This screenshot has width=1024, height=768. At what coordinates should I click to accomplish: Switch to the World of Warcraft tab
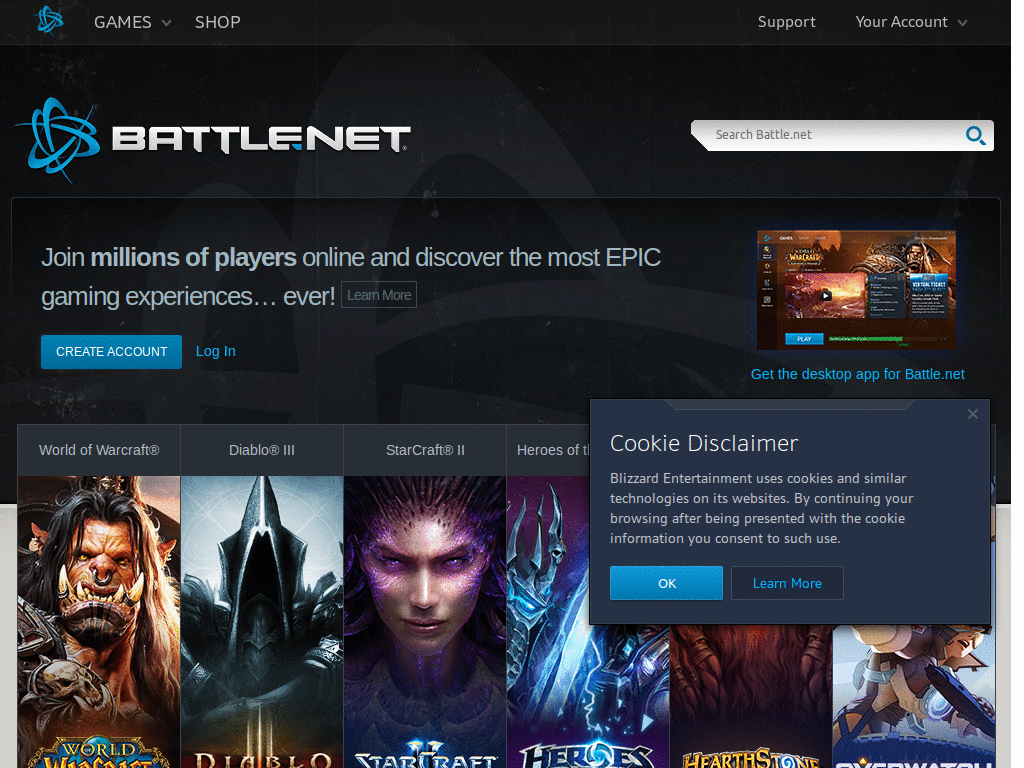(x=98, y=450)
